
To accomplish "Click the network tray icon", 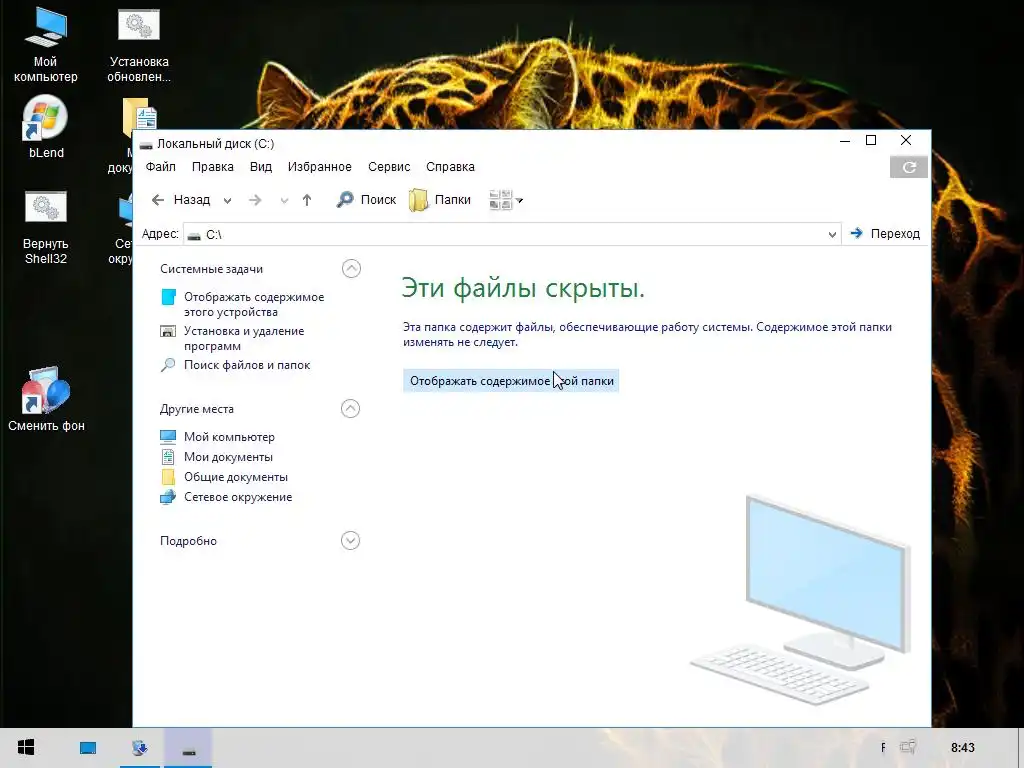I will (908, 746).
